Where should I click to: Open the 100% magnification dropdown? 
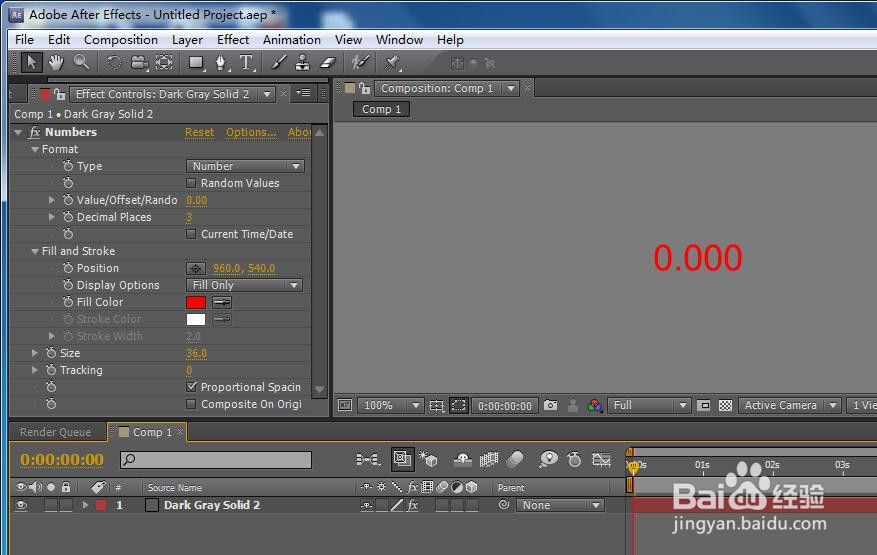pyautogui.click(x=390, y=405)
